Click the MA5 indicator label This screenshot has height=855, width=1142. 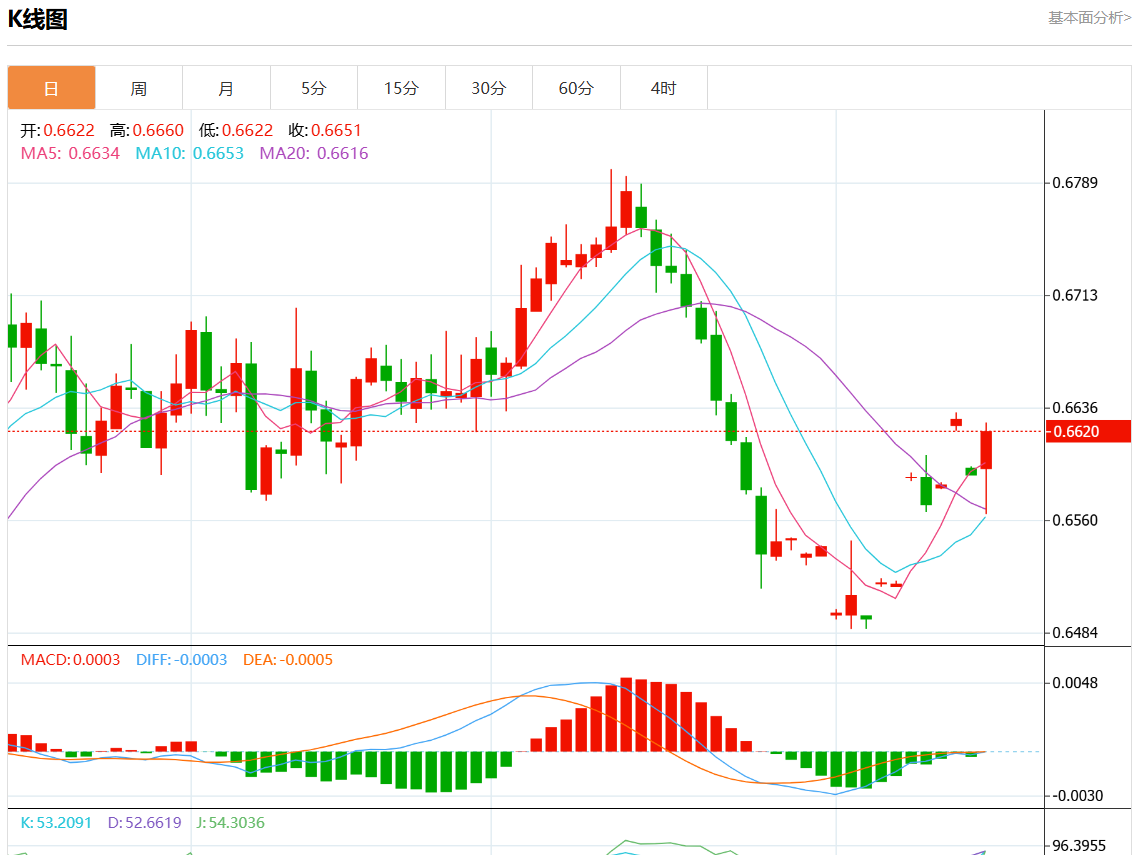tap(70, 153)
